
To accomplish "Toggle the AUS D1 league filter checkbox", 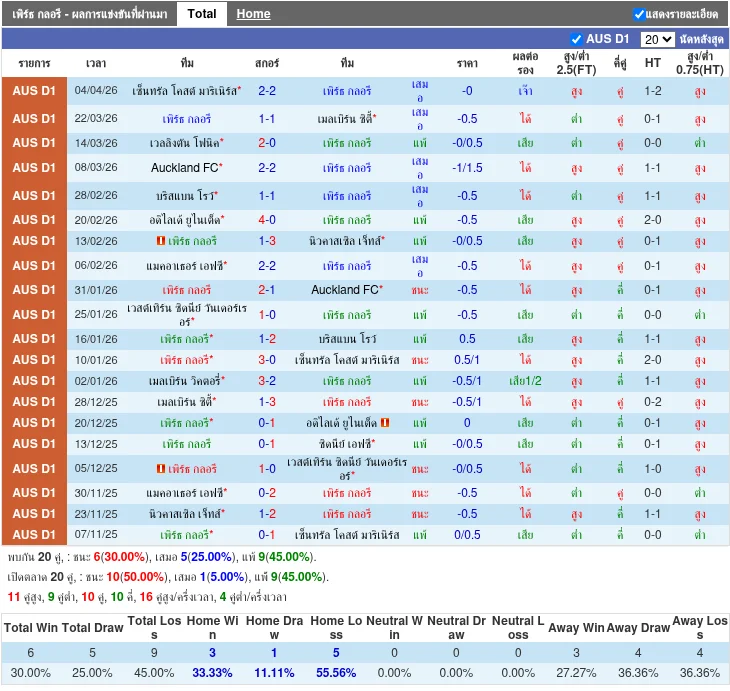I will [x=576, y=39].
